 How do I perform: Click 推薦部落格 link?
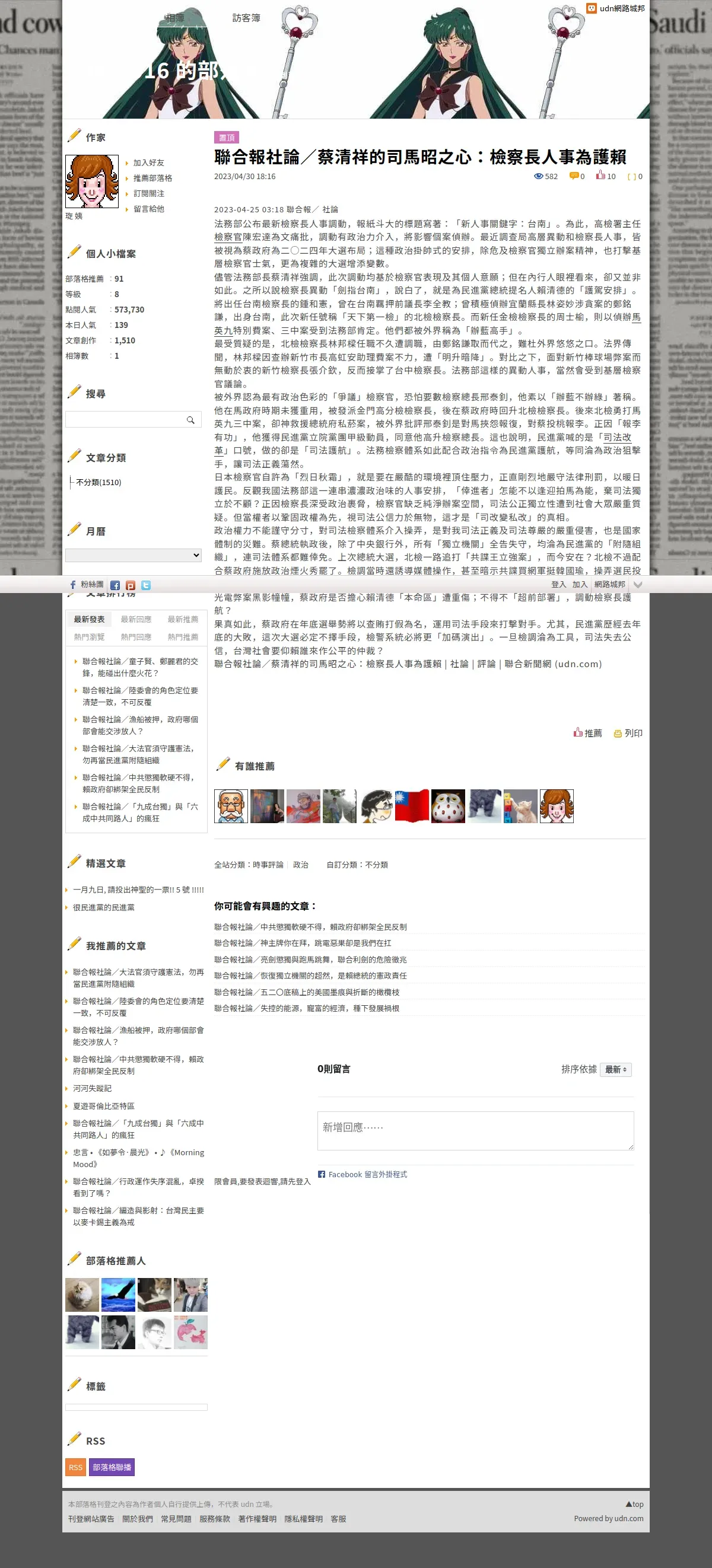click(x=153, y=178)
